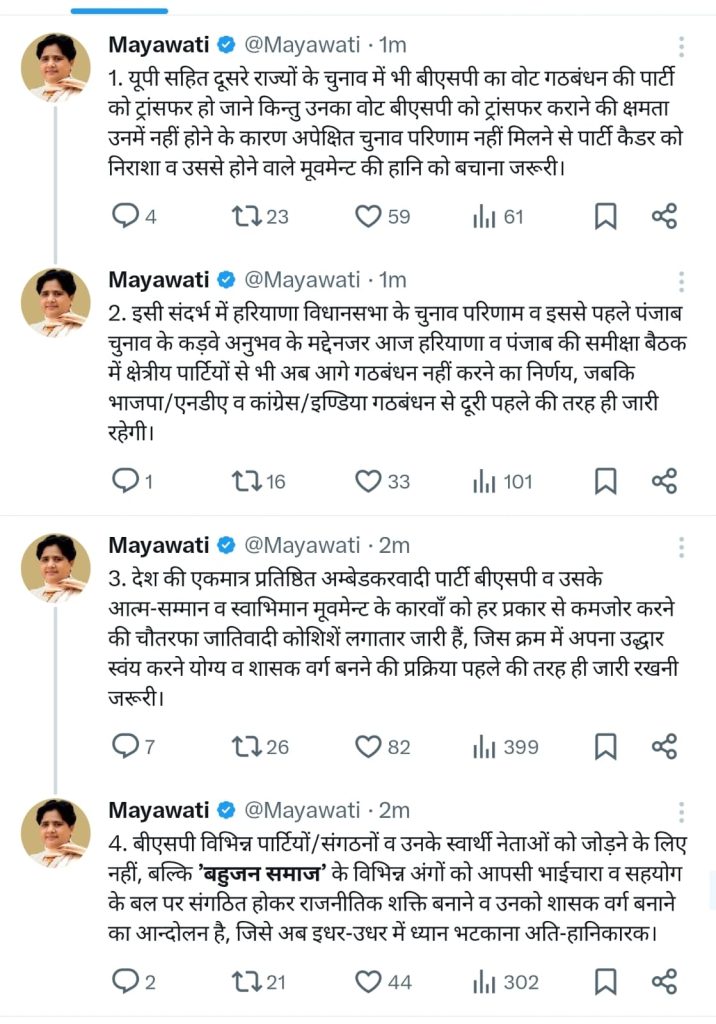Bookmark the first tweet about UP elections
Image resolution: width=716 pixels, height=1024 pixels.
(605, 216)
